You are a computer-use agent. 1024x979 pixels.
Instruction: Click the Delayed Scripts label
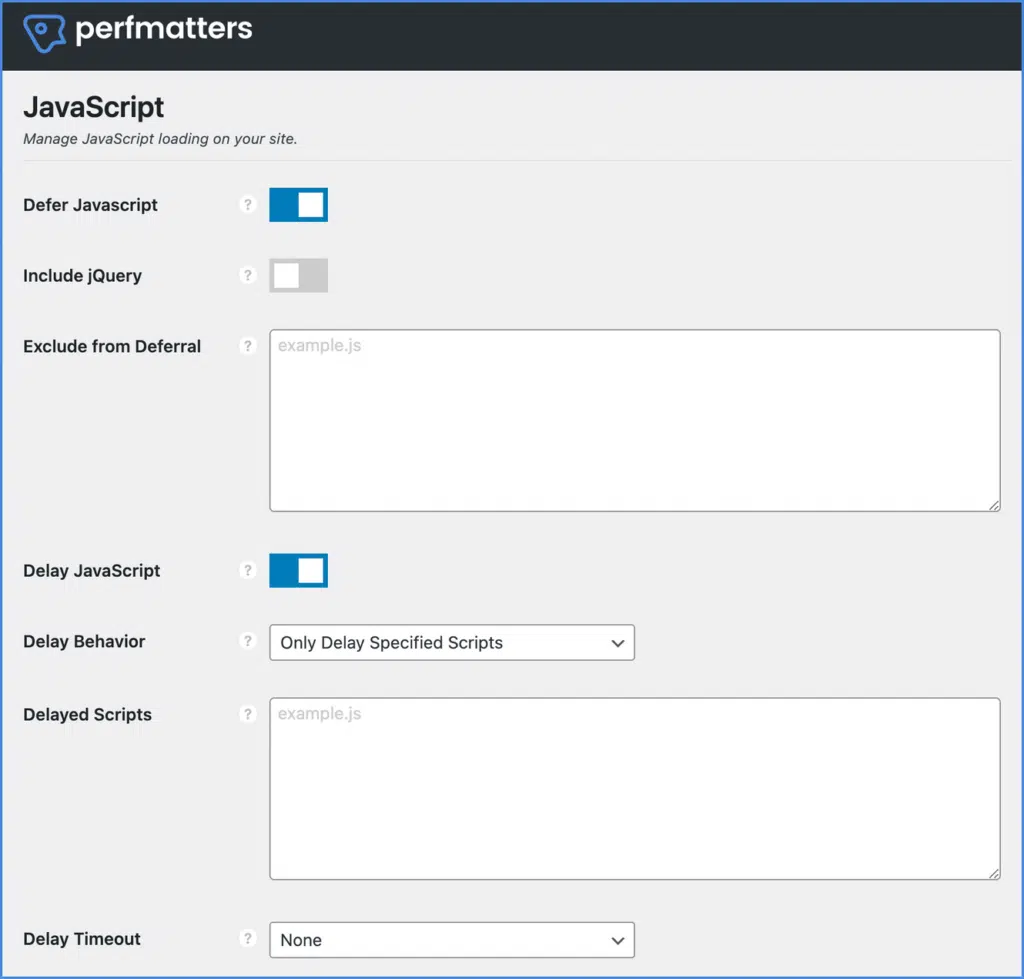[88, 714]
